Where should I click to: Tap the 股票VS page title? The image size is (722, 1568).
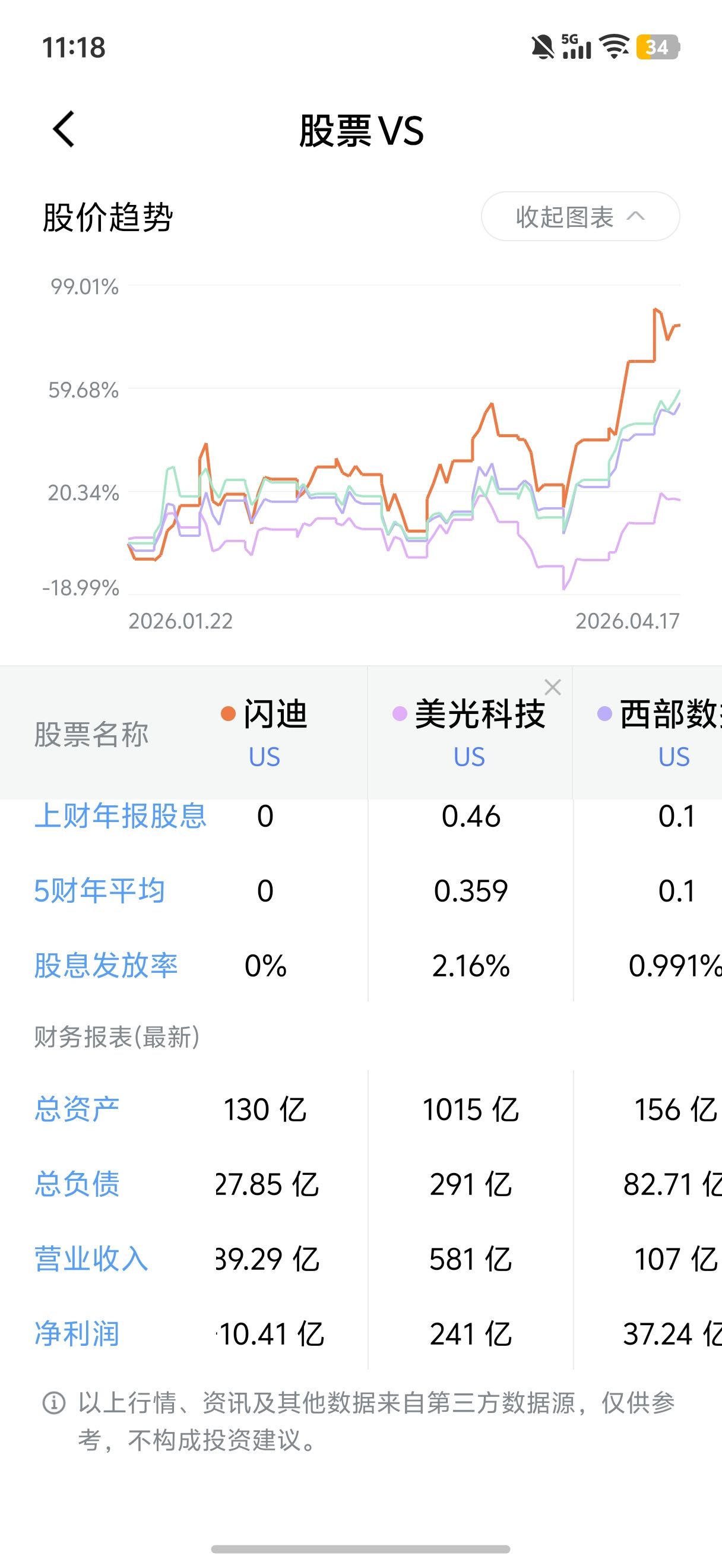pos(362,130)
